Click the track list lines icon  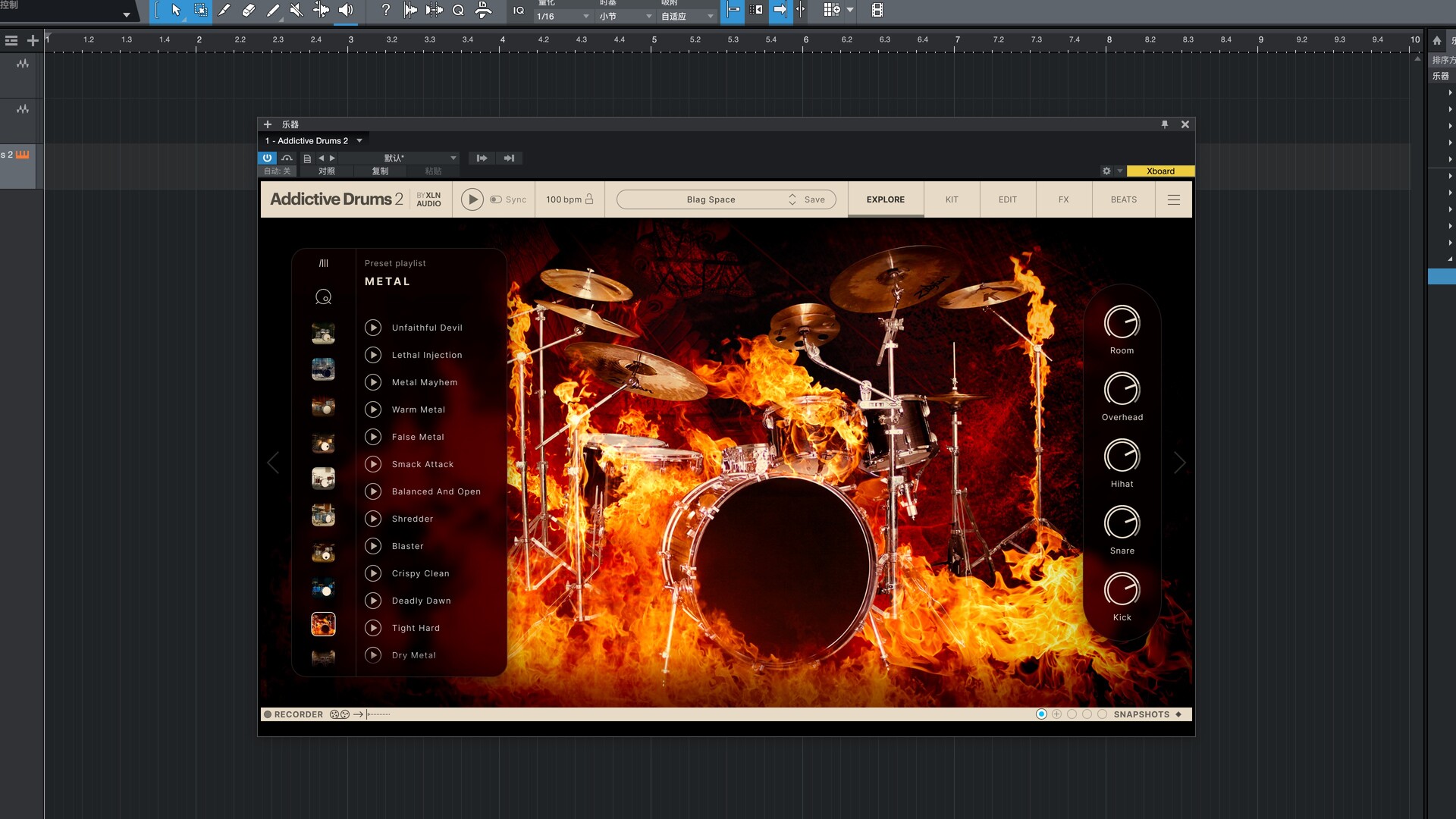[x=11, y=40]
